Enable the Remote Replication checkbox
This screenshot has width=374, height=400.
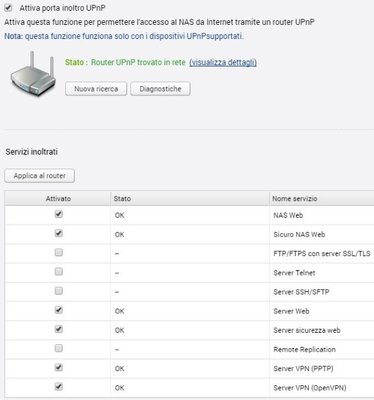point(59,349)
